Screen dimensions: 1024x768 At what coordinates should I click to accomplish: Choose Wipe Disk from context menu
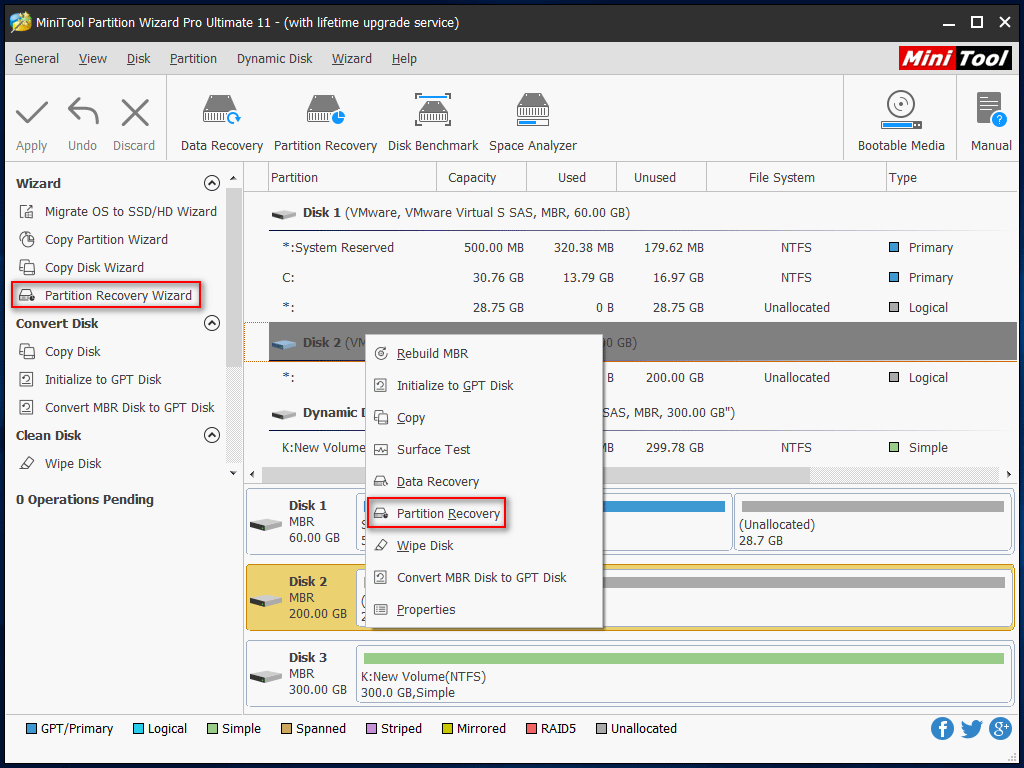click(x=483, y=545)
